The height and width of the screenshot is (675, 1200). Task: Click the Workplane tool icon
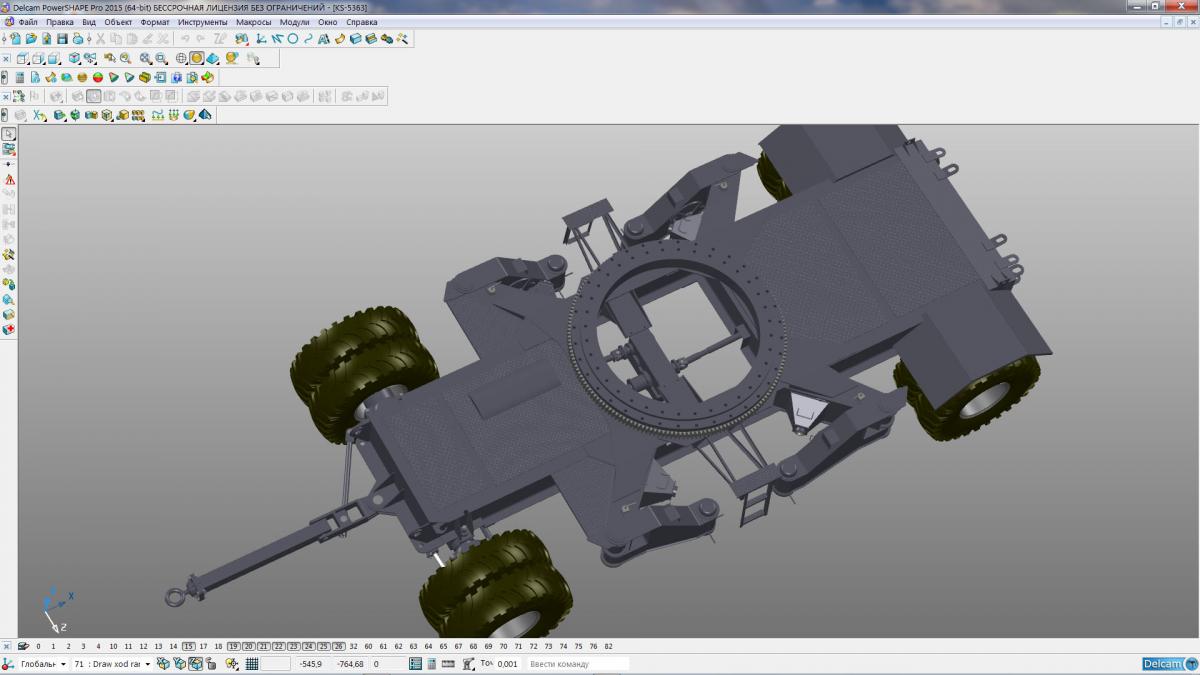tap(260, 38)
